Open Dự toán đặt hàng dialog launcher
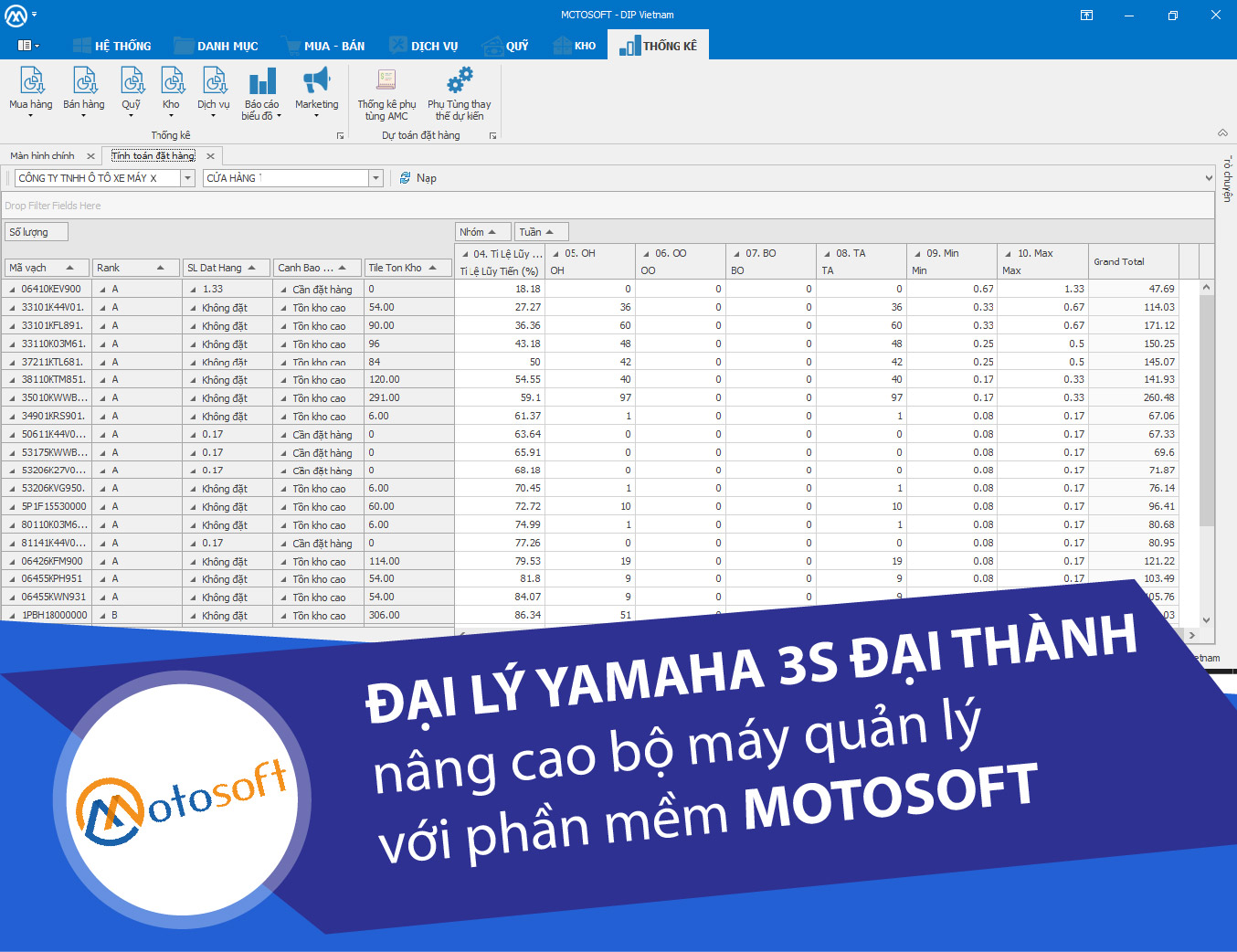 click(x=493, y=135)
